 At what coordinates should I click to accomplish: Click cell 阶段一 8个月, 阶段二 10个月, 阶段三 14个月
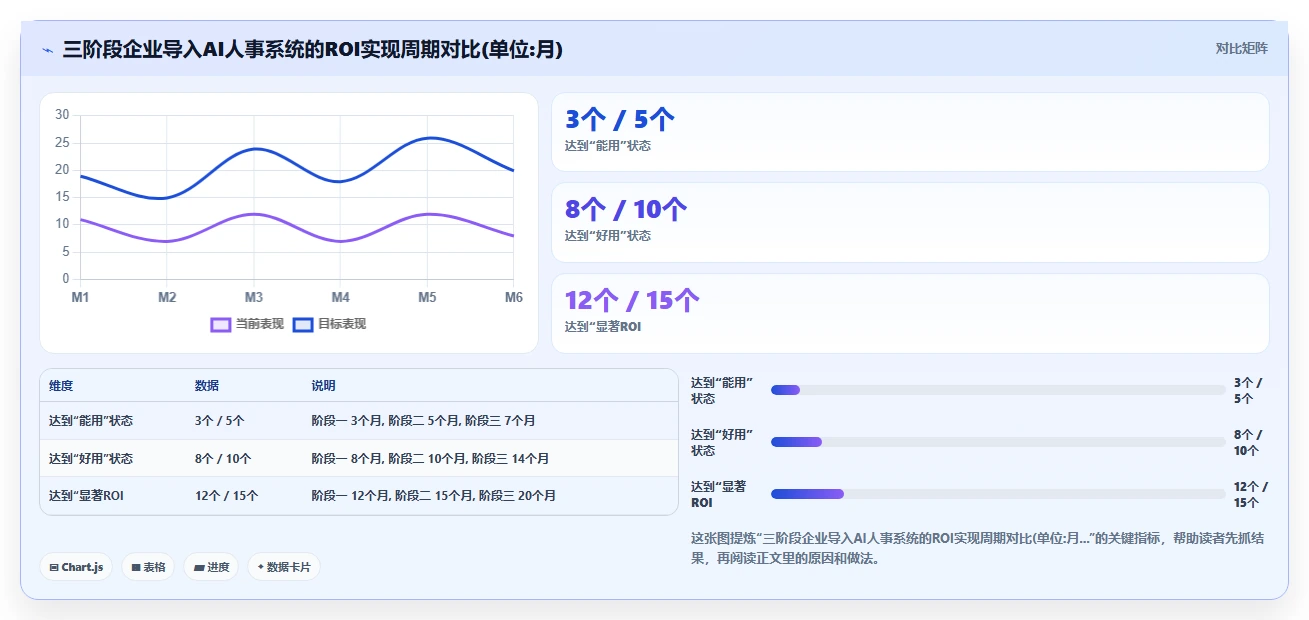431,459
